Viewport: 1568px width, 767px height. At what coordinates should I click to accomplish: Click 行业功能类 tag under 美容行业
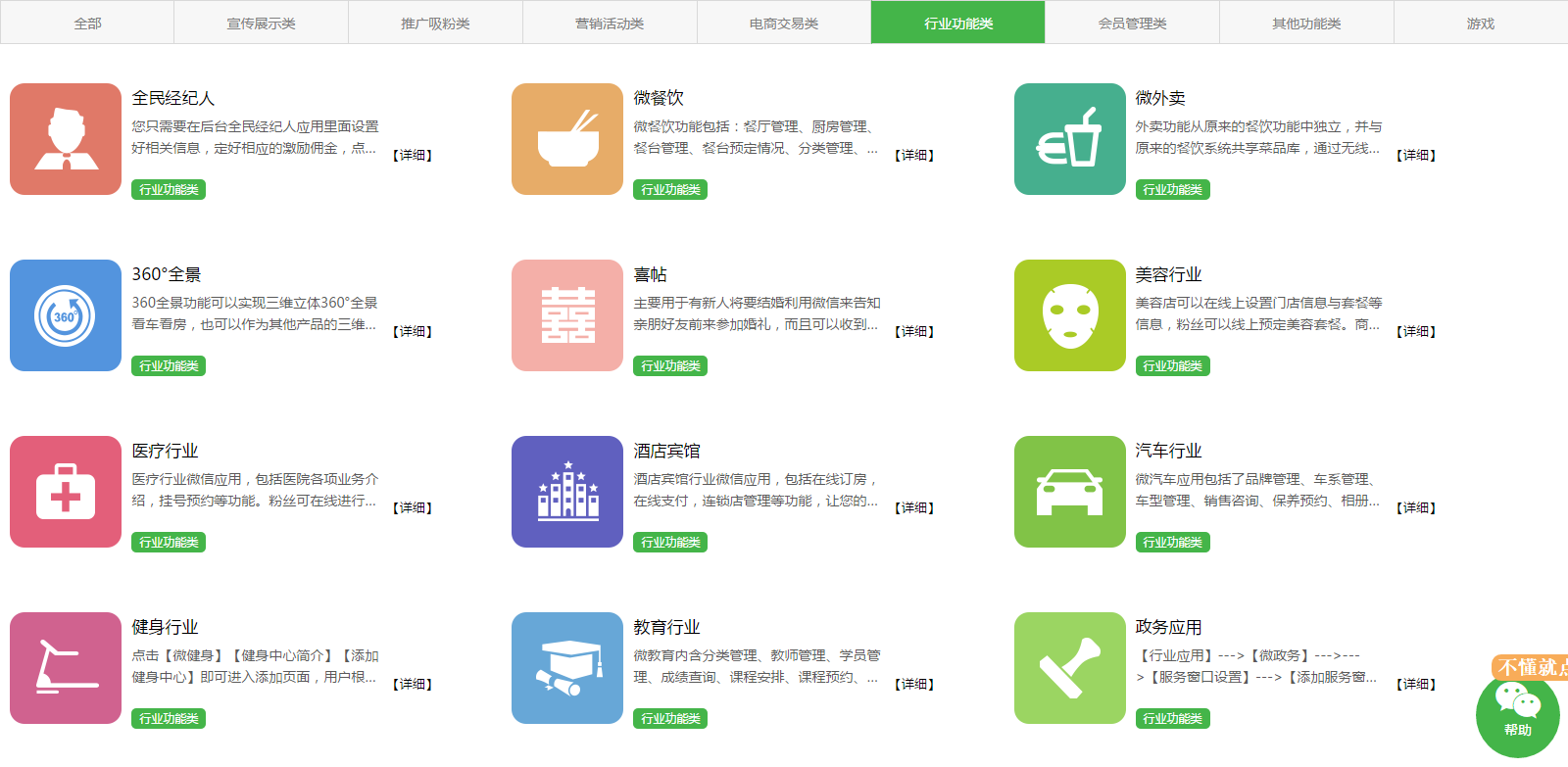coord(1173,365)
